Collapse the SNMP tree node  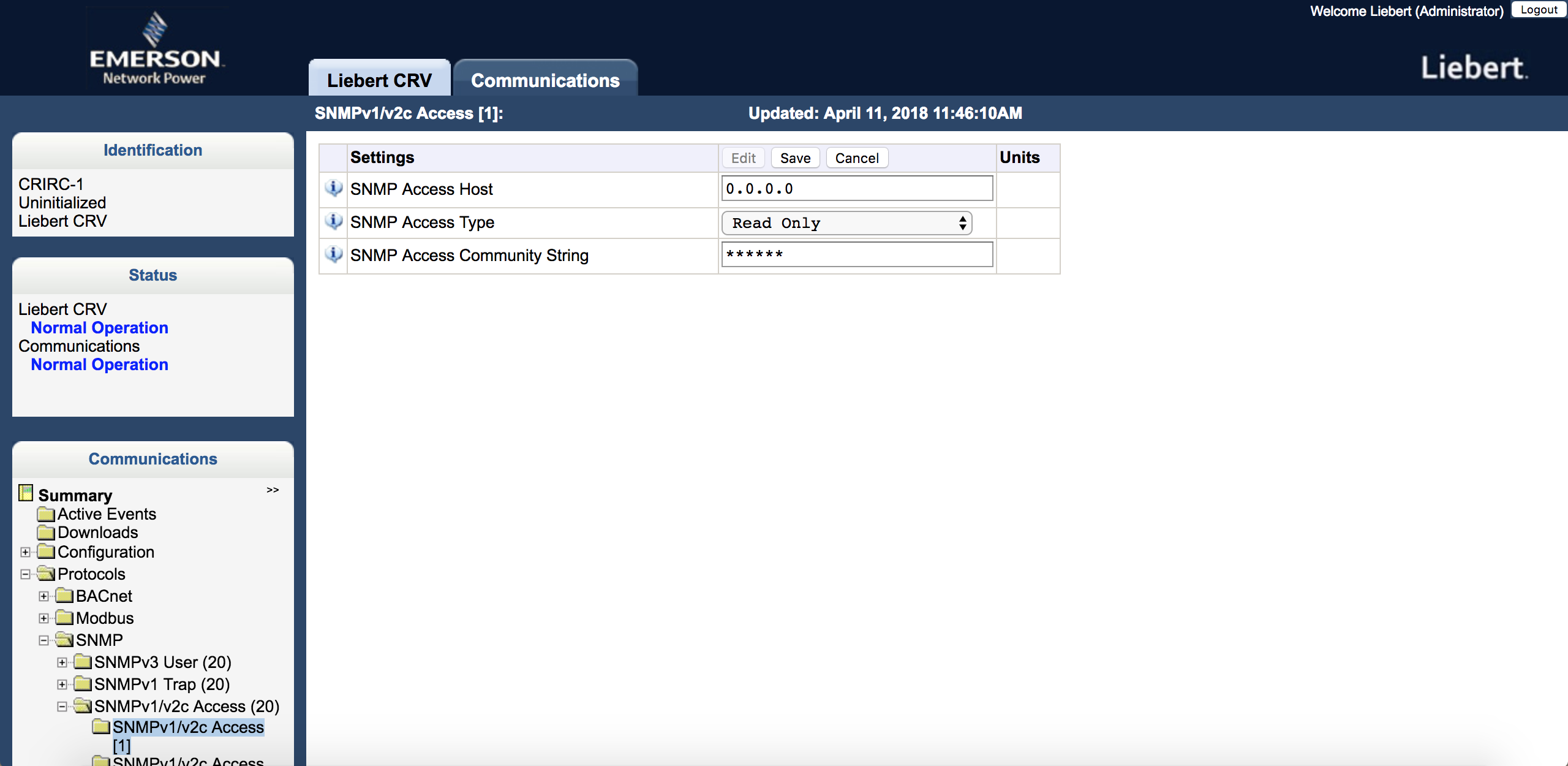coord(44,640)
